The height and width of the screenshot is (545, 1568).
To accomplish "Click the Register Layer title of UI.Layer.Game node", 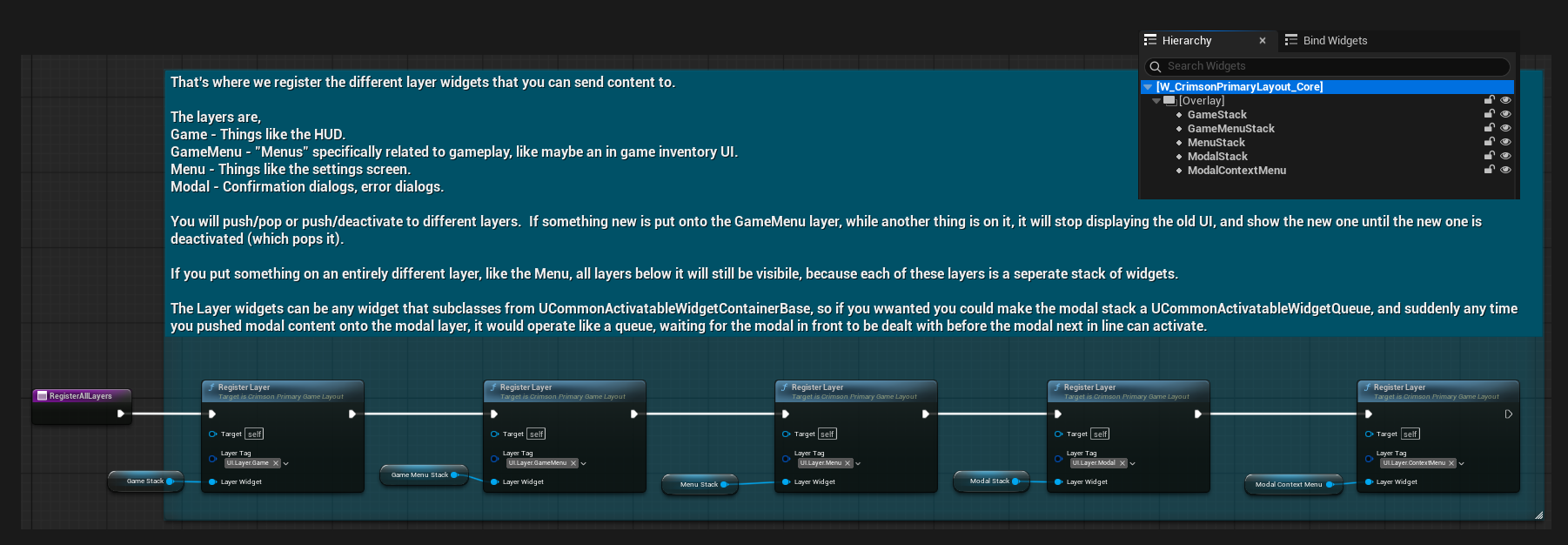I will [x=244, y=387].
